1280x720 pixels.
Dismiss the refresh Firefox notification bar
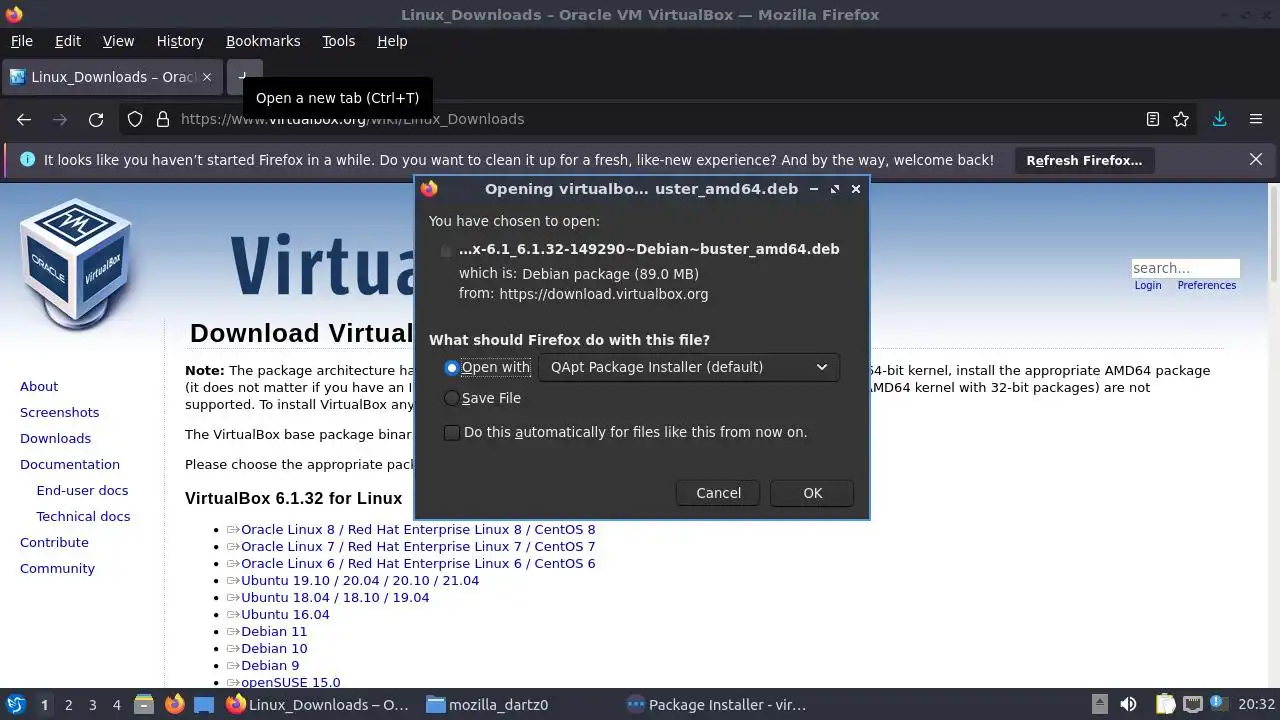pos(1256,159)
